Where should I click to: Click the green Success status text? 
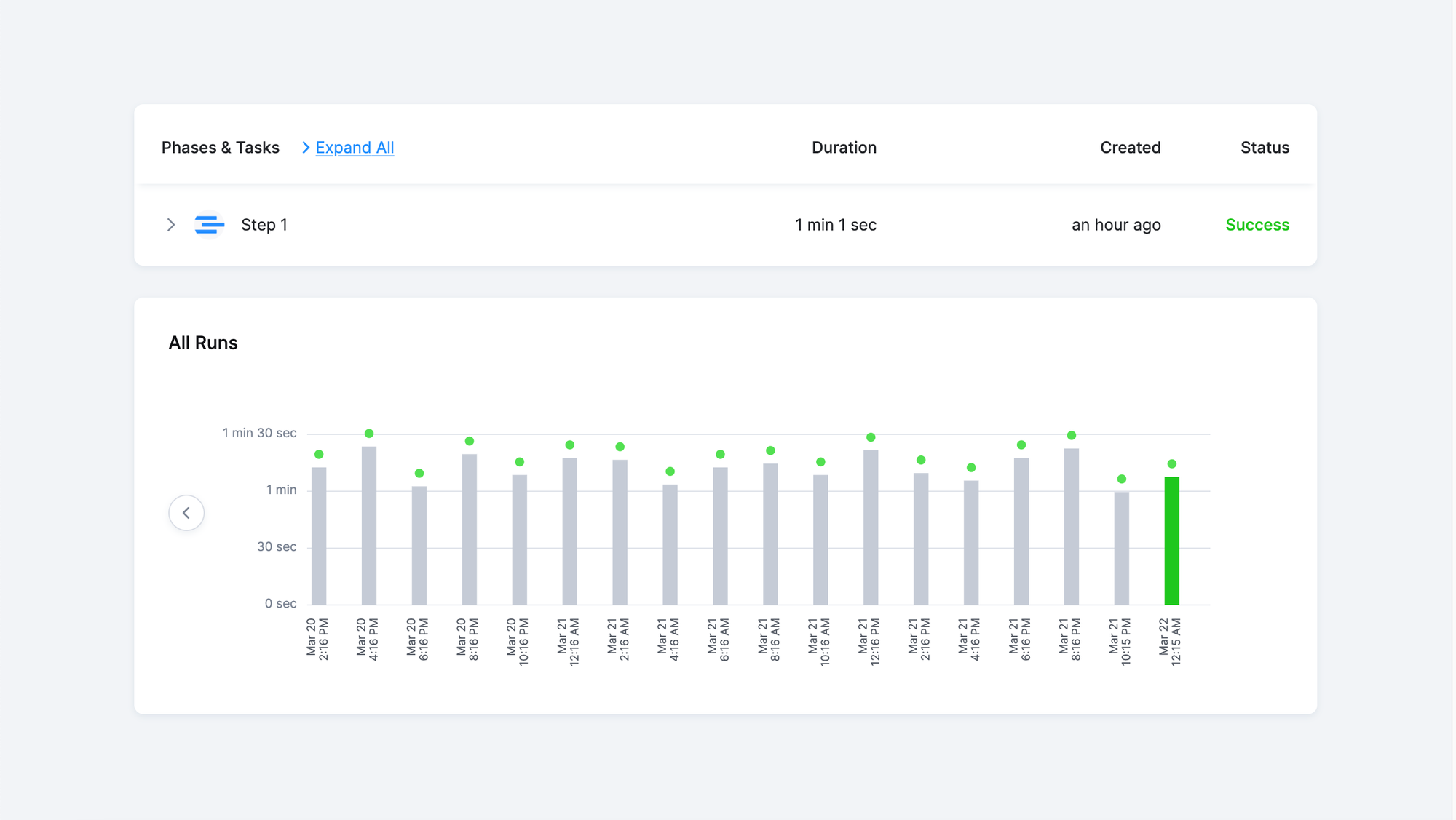(x=1257, y=225)
